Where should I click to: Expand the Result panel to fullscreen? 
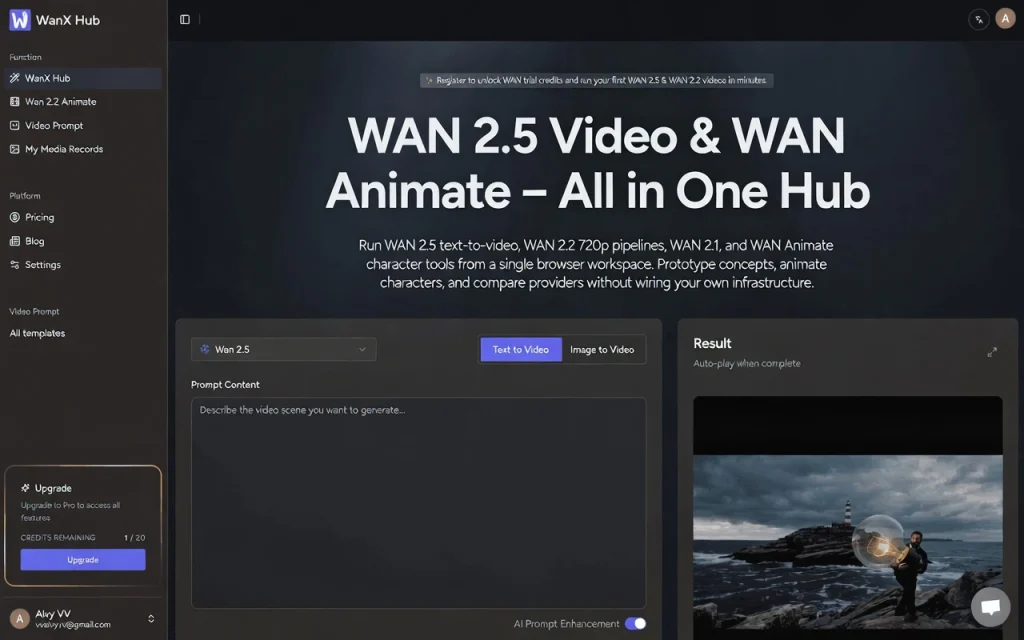coord(992,352)
